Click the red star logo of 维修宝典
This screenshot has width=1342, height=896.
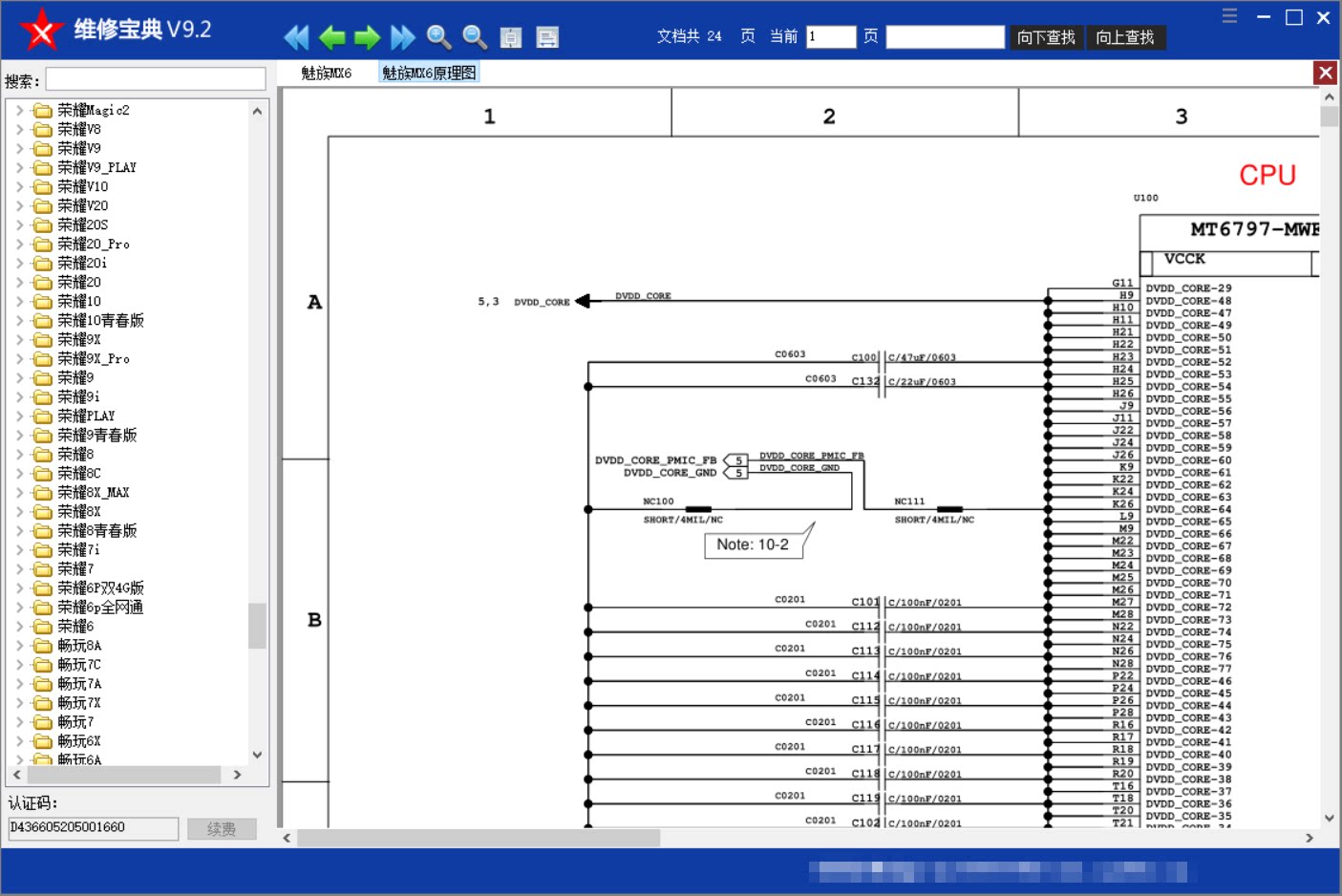coord(41,30)
